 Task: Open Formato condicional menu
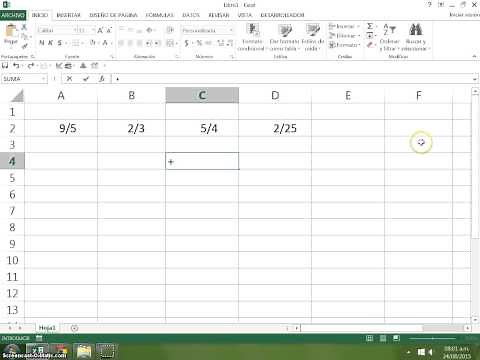(252, 37)
